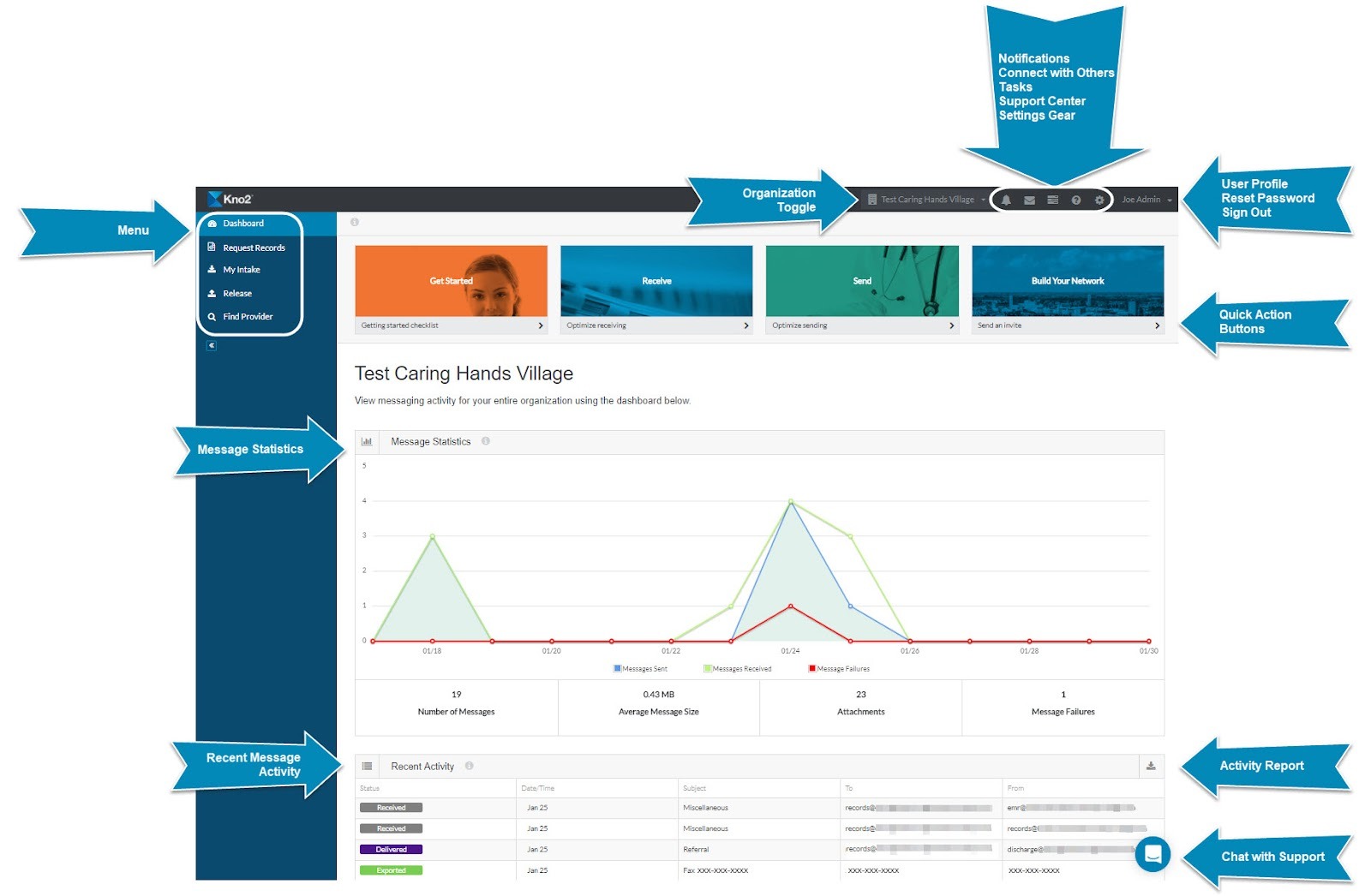Download the activity report
This screenshot has height=896, width=1371.
pos(1151,766)
